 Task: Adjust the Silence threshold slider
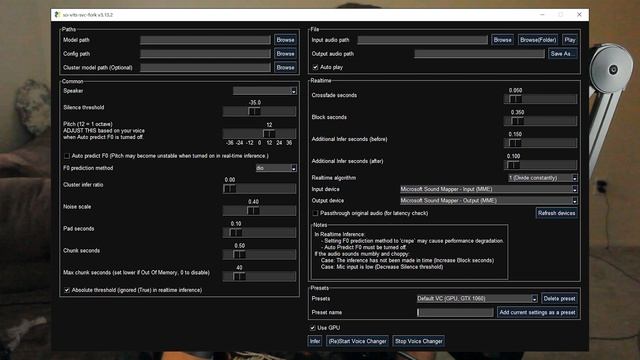coord(260,111)
